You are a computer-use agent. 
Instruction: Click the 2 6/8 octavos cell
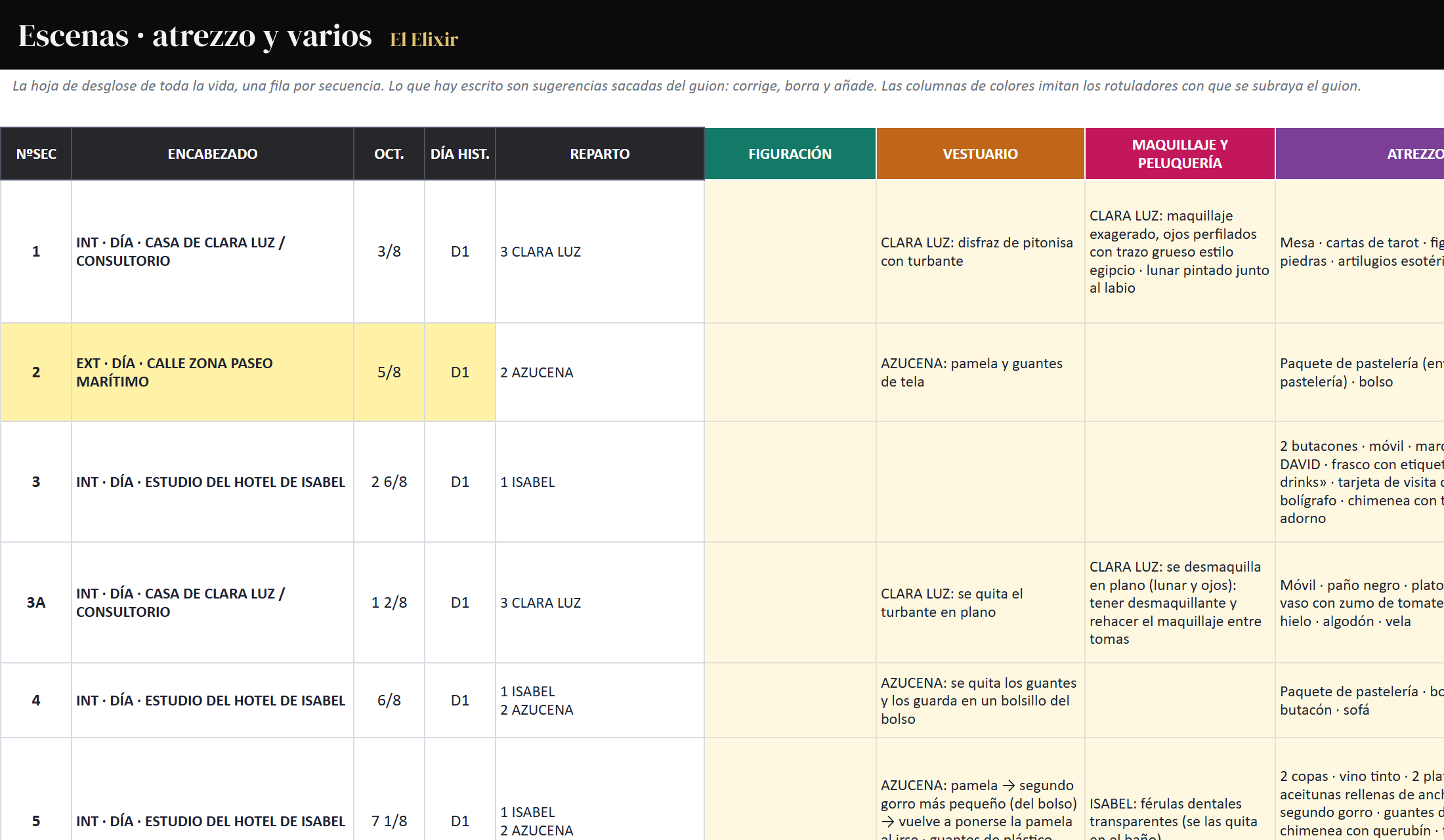(389, 482)
